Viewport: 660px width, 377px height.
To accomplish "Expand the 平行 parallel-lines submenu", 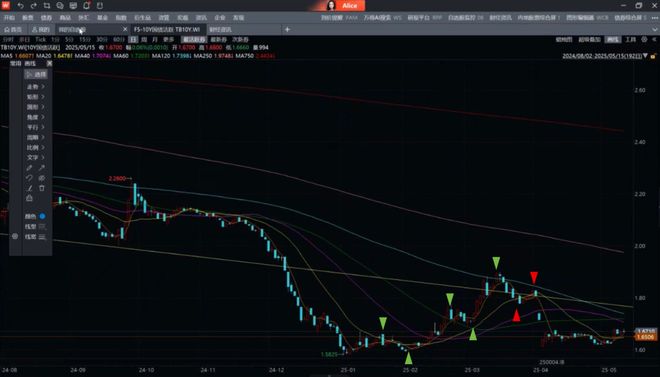I will (x=36, y=127).
